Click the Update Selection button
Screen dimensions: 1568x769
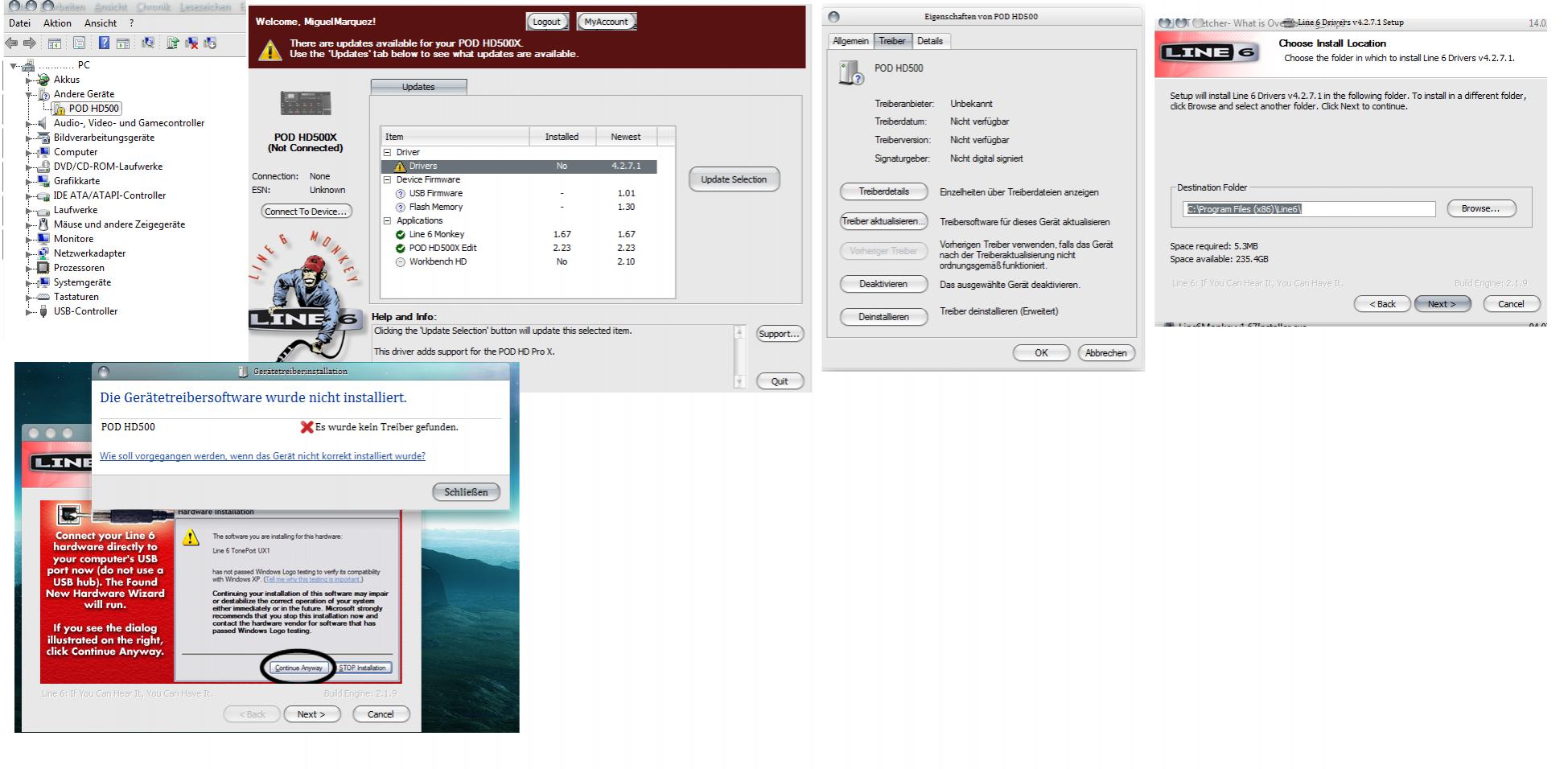(x=734, y=179)
